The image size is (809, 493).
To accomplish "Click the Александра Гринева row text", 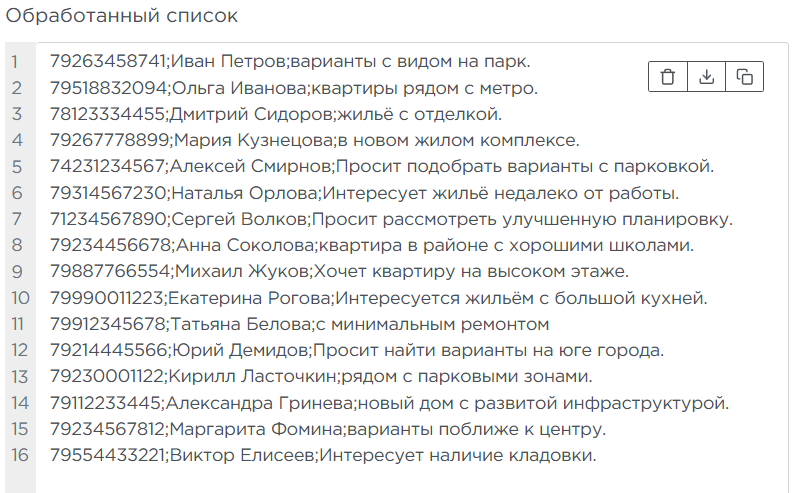I will (389, 403).
